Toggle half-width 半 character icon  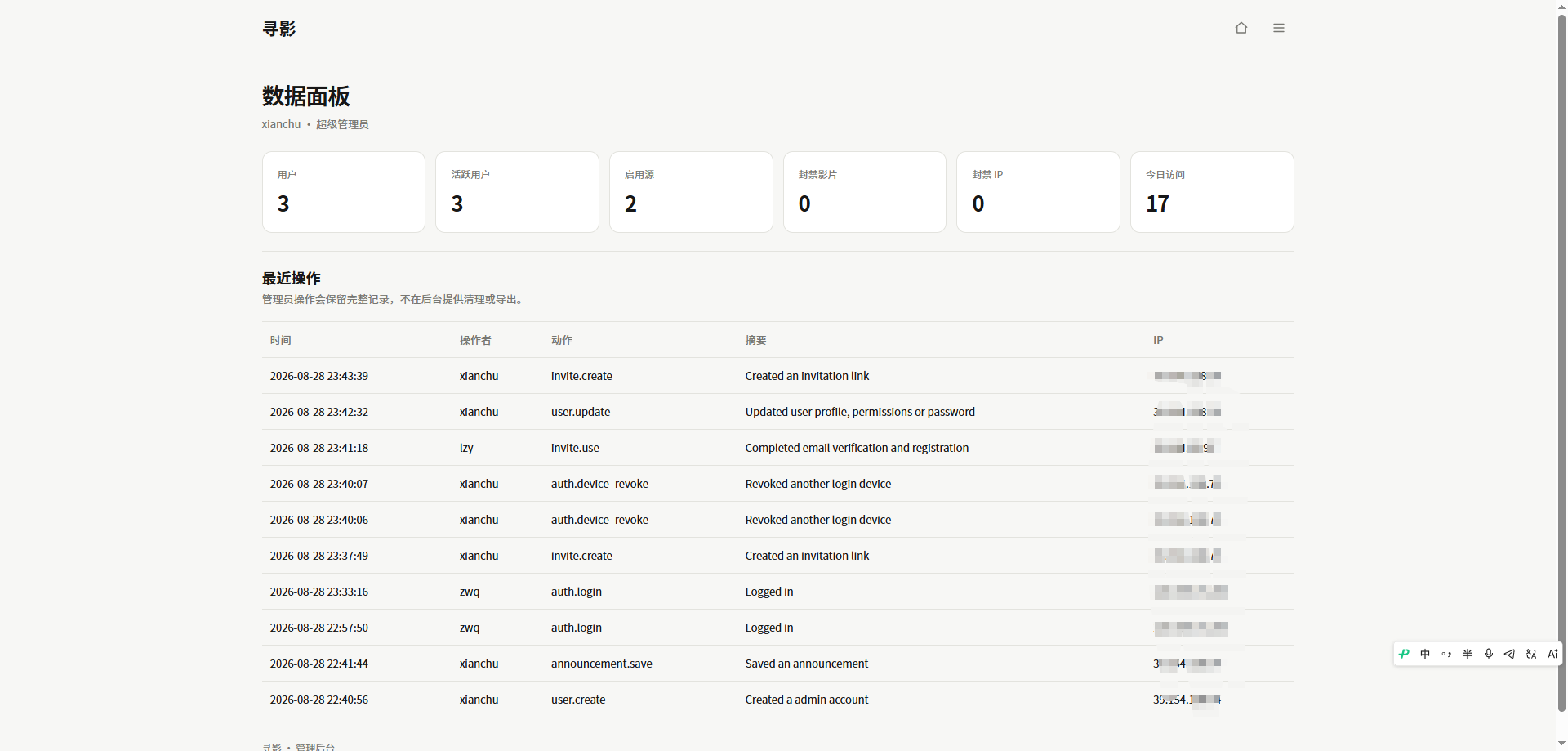pyautogui.click(x=1468, y=654)
